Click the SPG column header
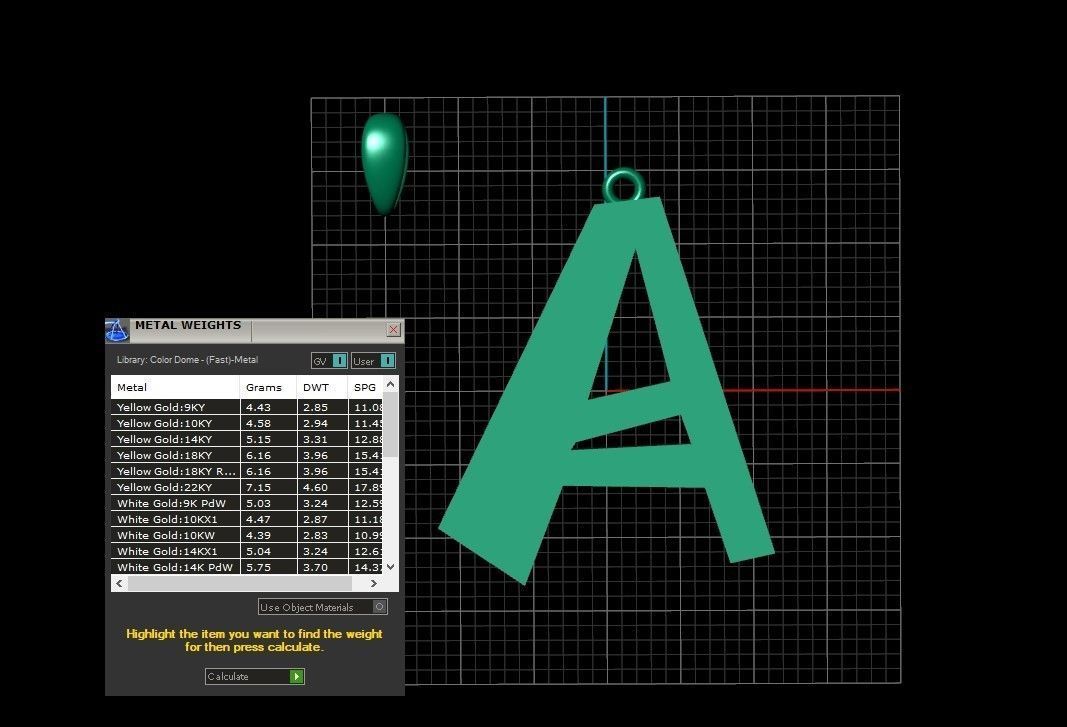Screen dimensions: 1067x727 (x=365, y=387)
